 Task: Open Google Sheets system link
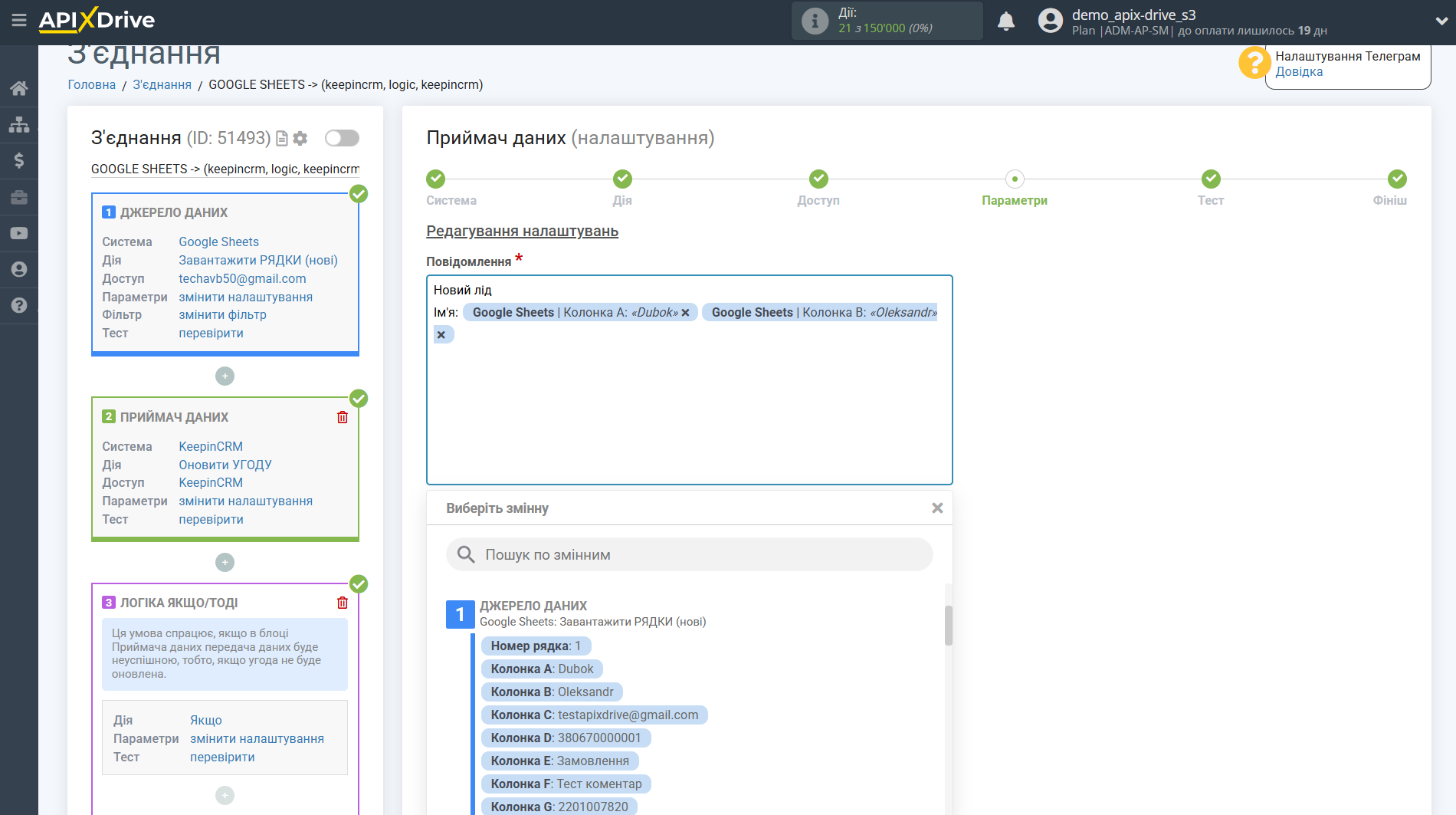click(218, 242)
